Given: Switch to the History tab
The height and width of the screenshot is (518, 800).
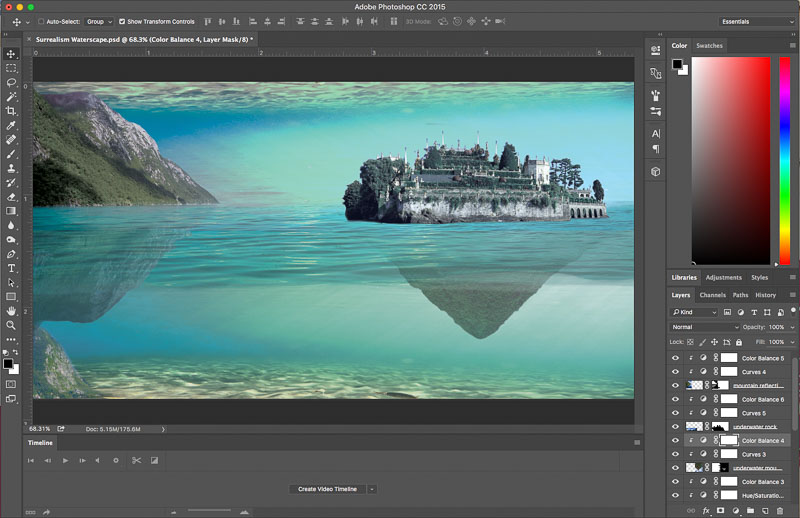Looking at the screenshot, I should click(x=765, y=295).
